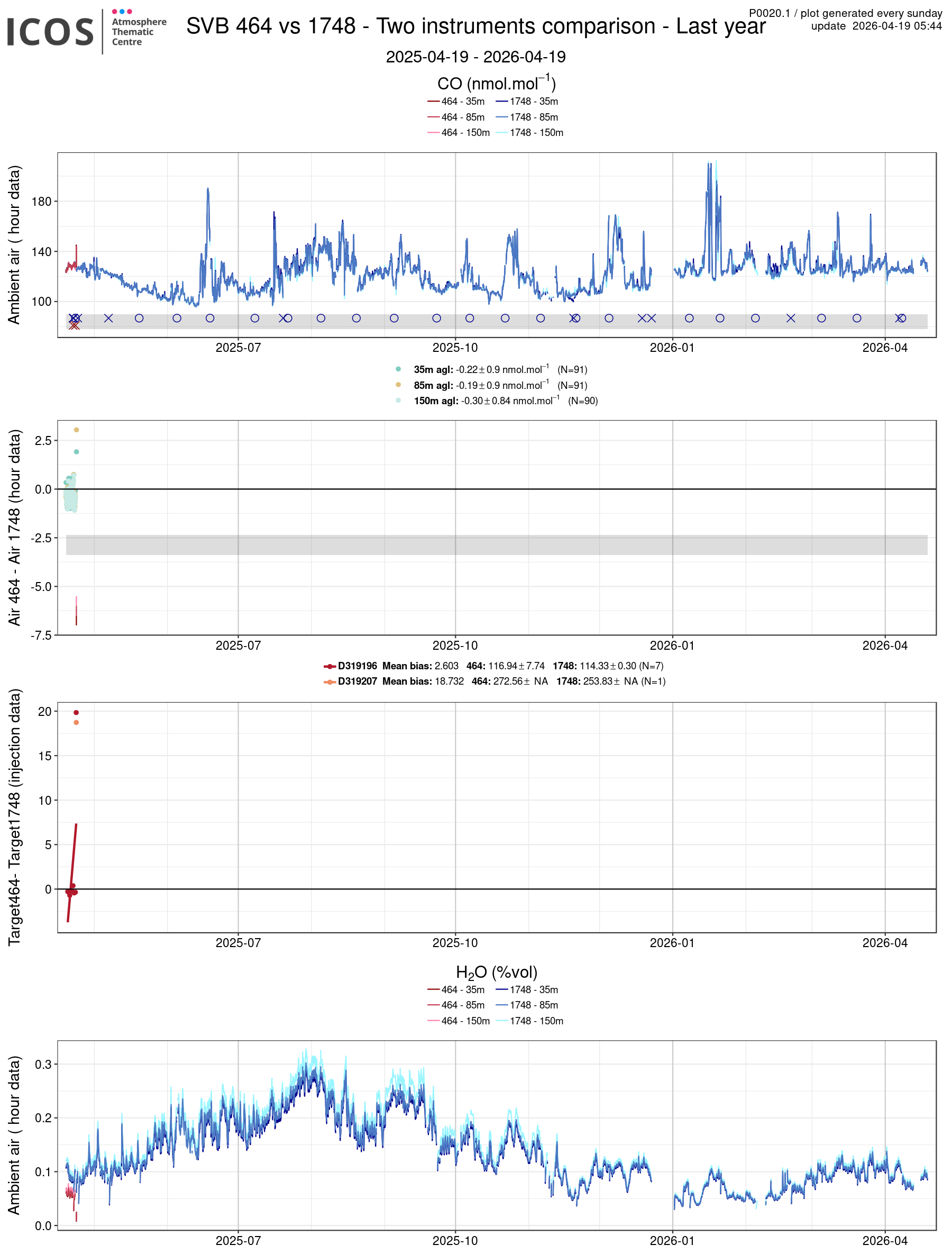Viewport: 952px width, 1254px height.
Task: Click the '1748 - 85m' entry in CO legend
Action: tap(527, 117)
